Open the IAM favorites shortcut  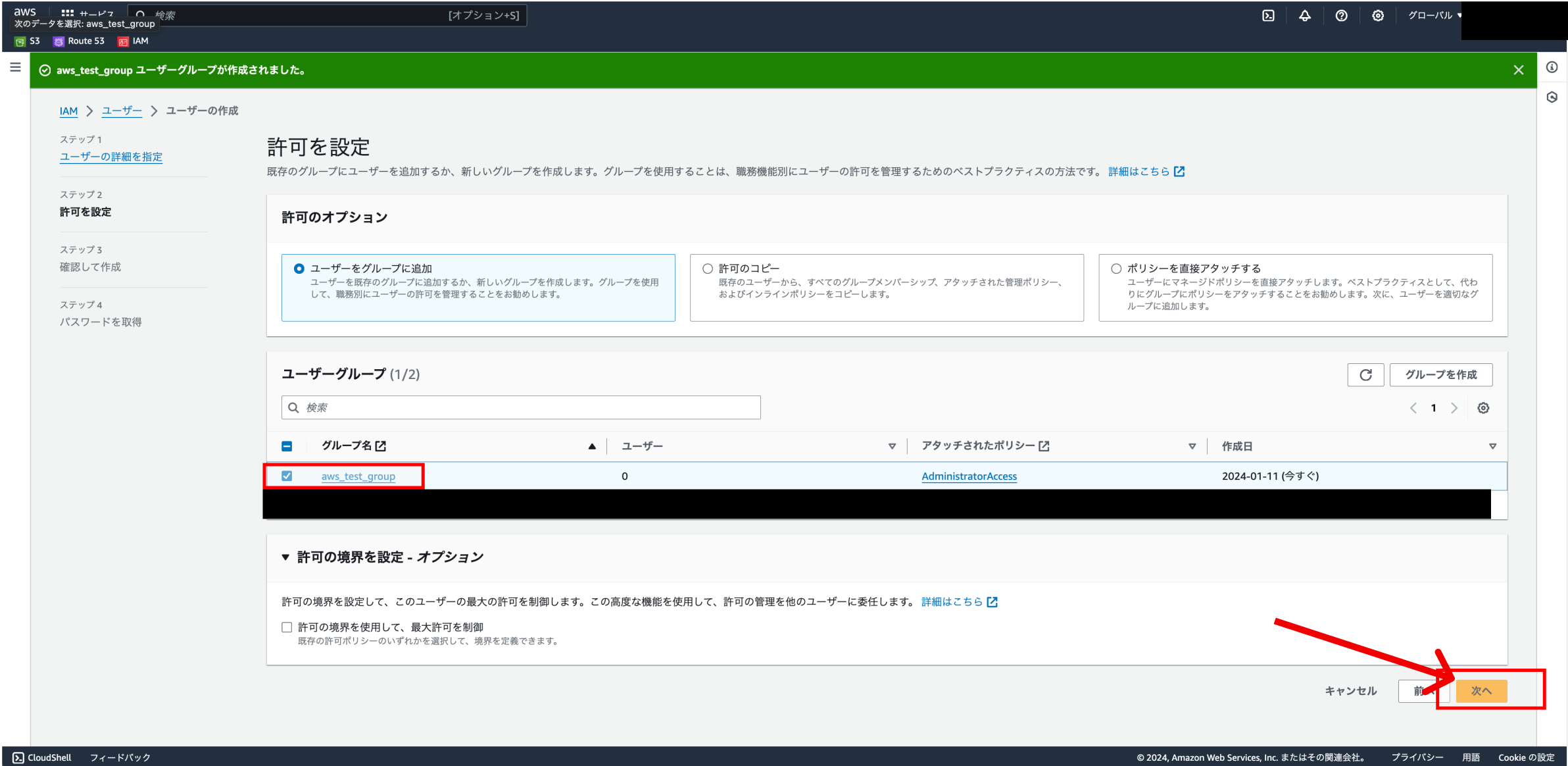133,41
